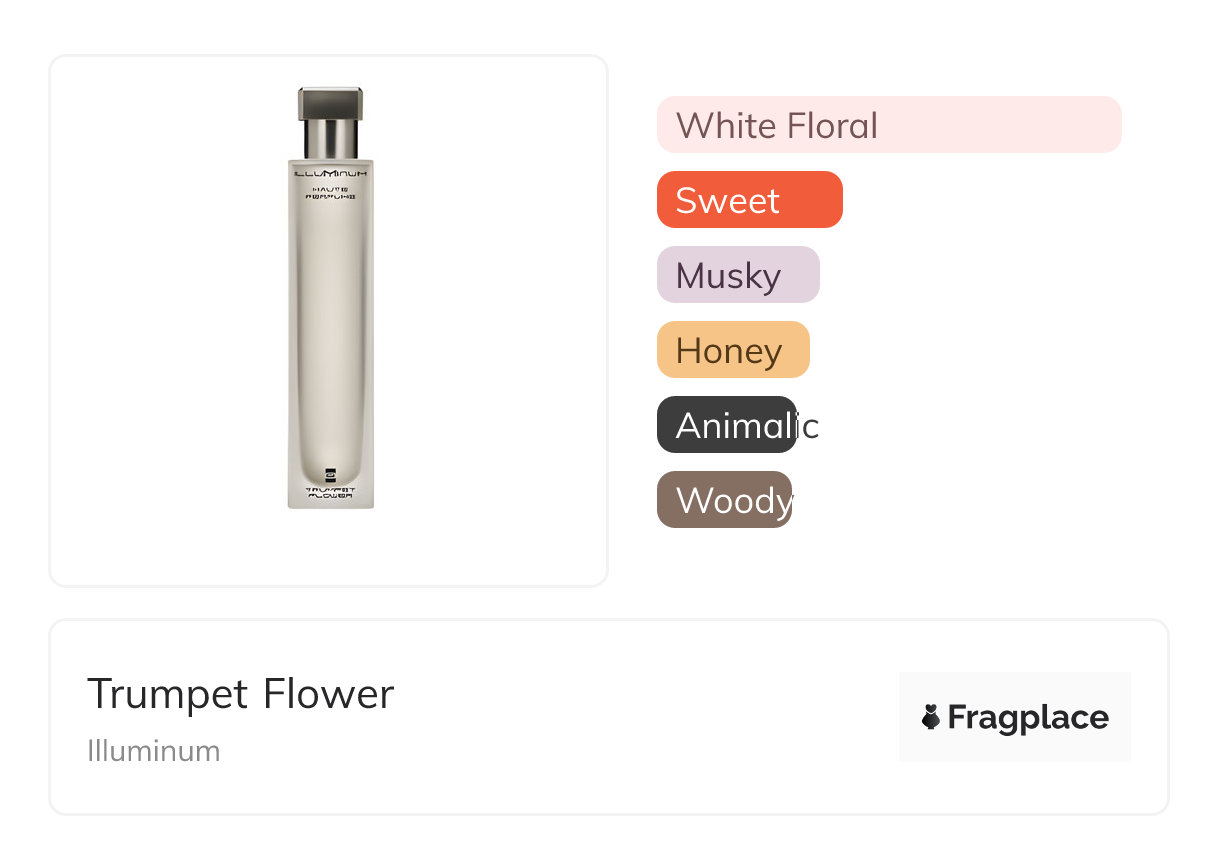
Task: Pick the dark Animalic accord bar
Action: 726,425
